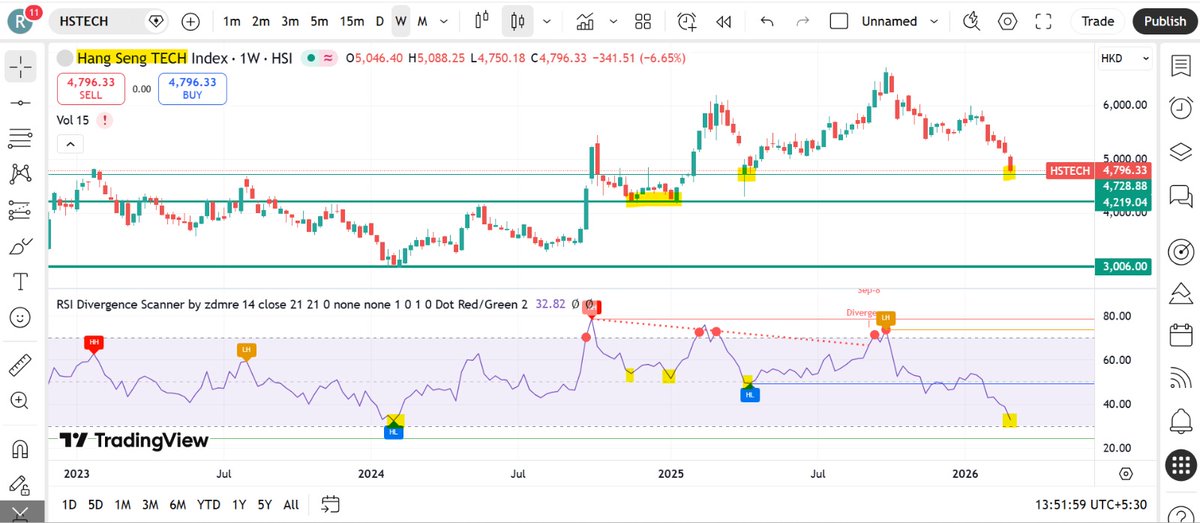Redo the last chart action

click(x=802, y=21)
